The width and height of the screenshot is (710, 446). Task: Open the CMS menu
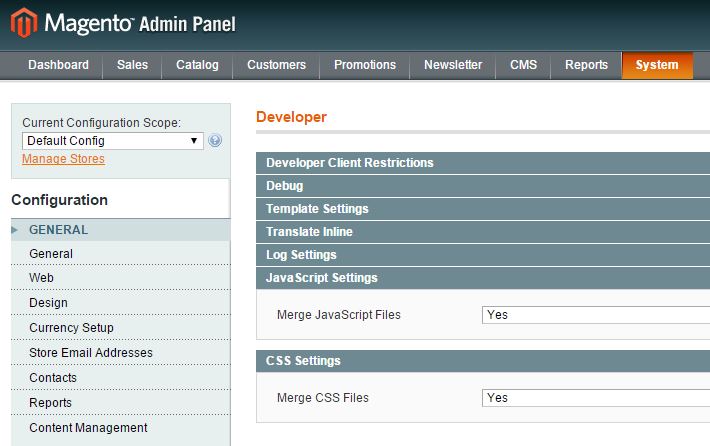coord(523,65)
